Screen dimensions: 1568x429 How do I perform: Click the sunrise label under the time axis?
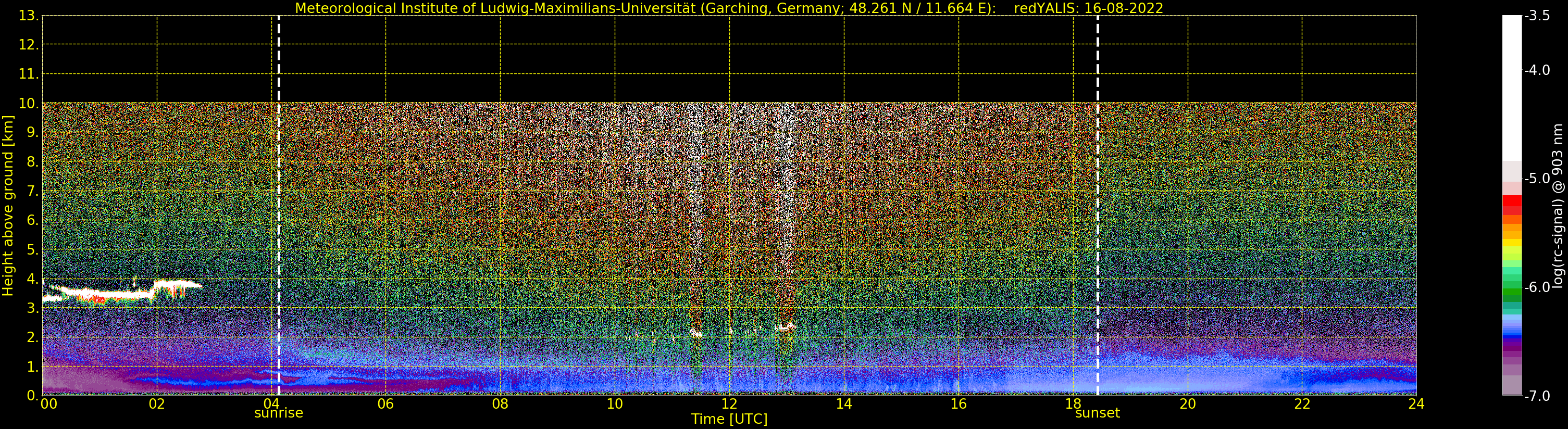point(278,413)
